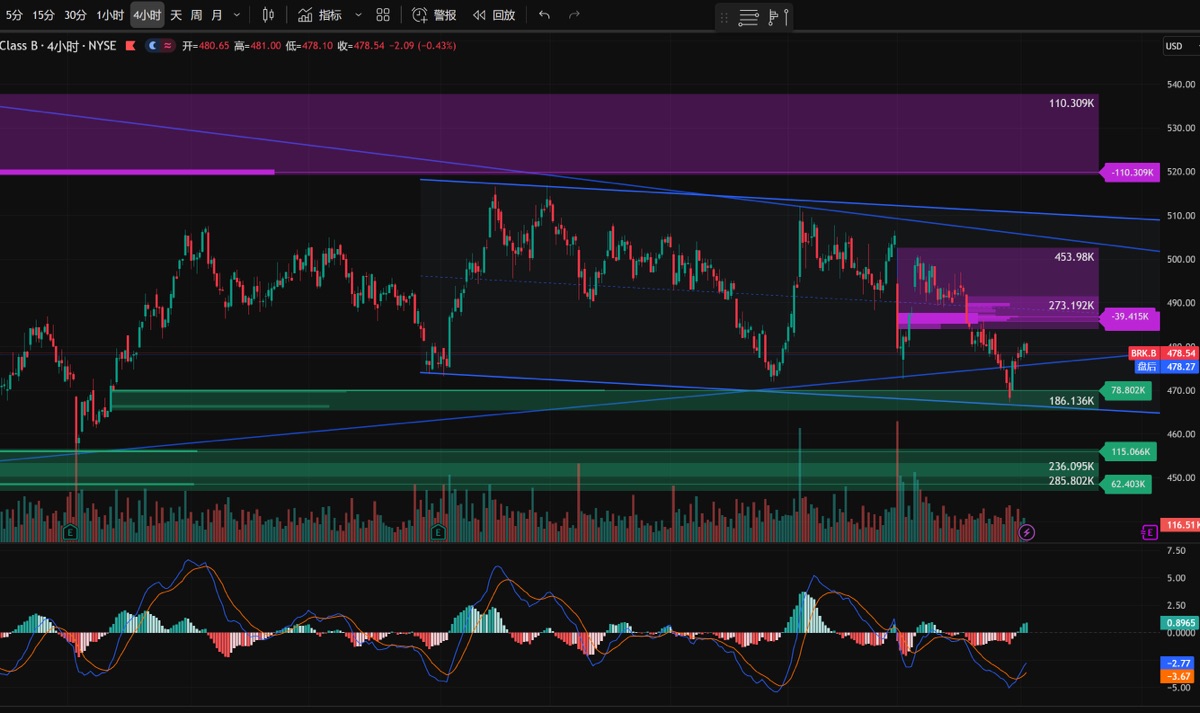The width and height of the screenshot is (1200, 713).
Task: Open the candlestick chart type selector
Action: pos(267,15)
